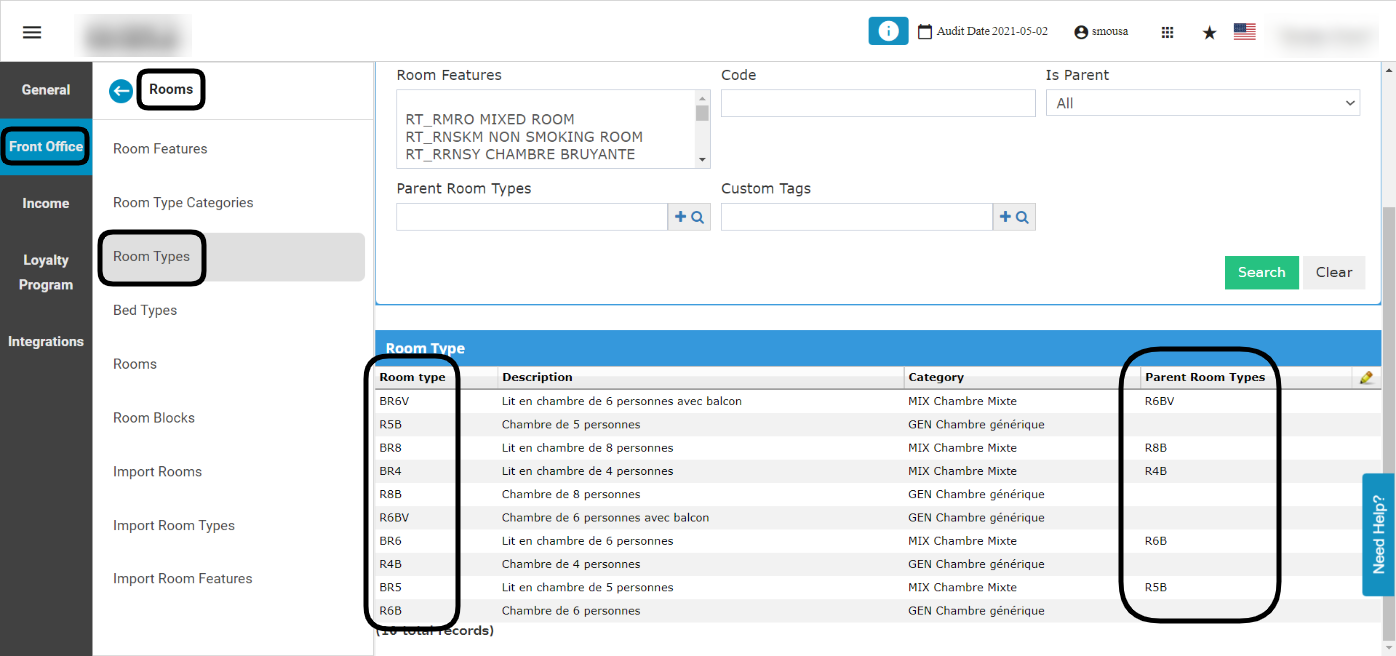The height and width of the screenshot is (656, 1396).
Task: Open the Need Help? side tab
Action: tap(1379, 534)
